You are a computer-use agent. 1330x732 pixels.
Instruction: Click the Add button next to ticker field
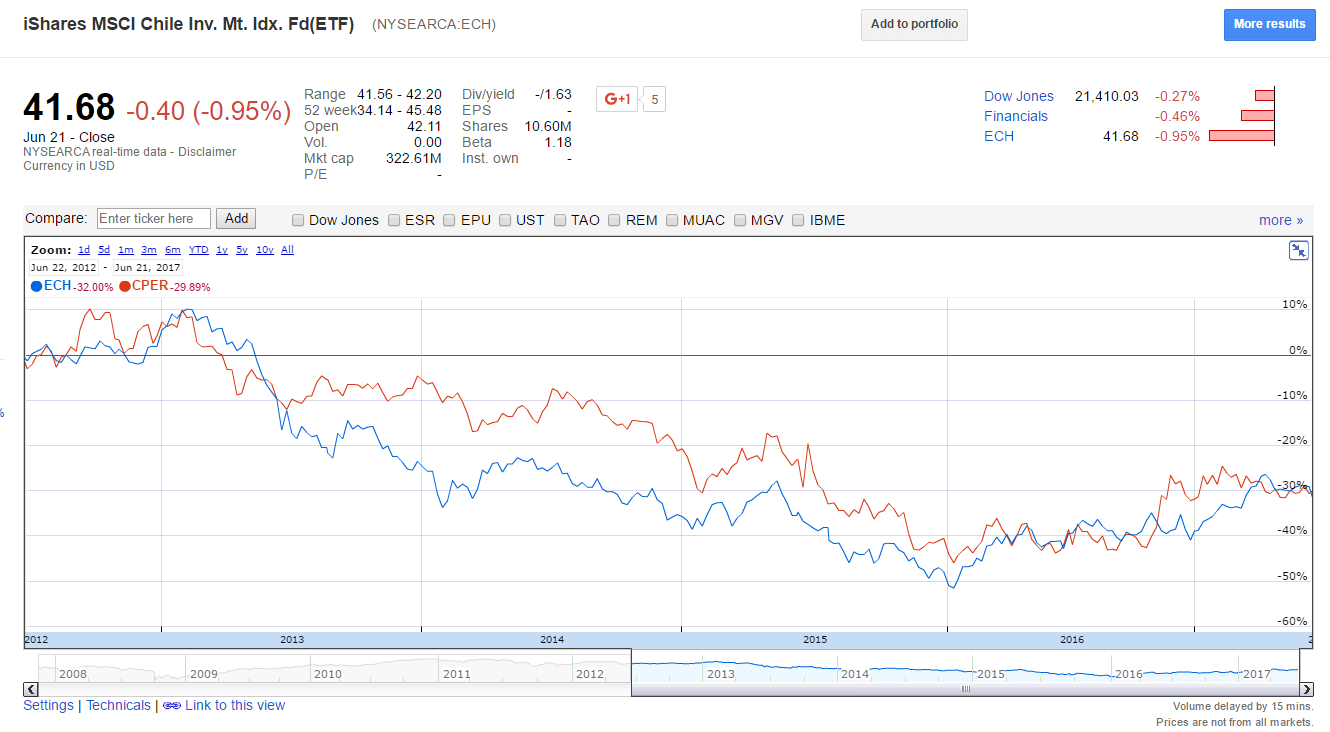[237, 218]
